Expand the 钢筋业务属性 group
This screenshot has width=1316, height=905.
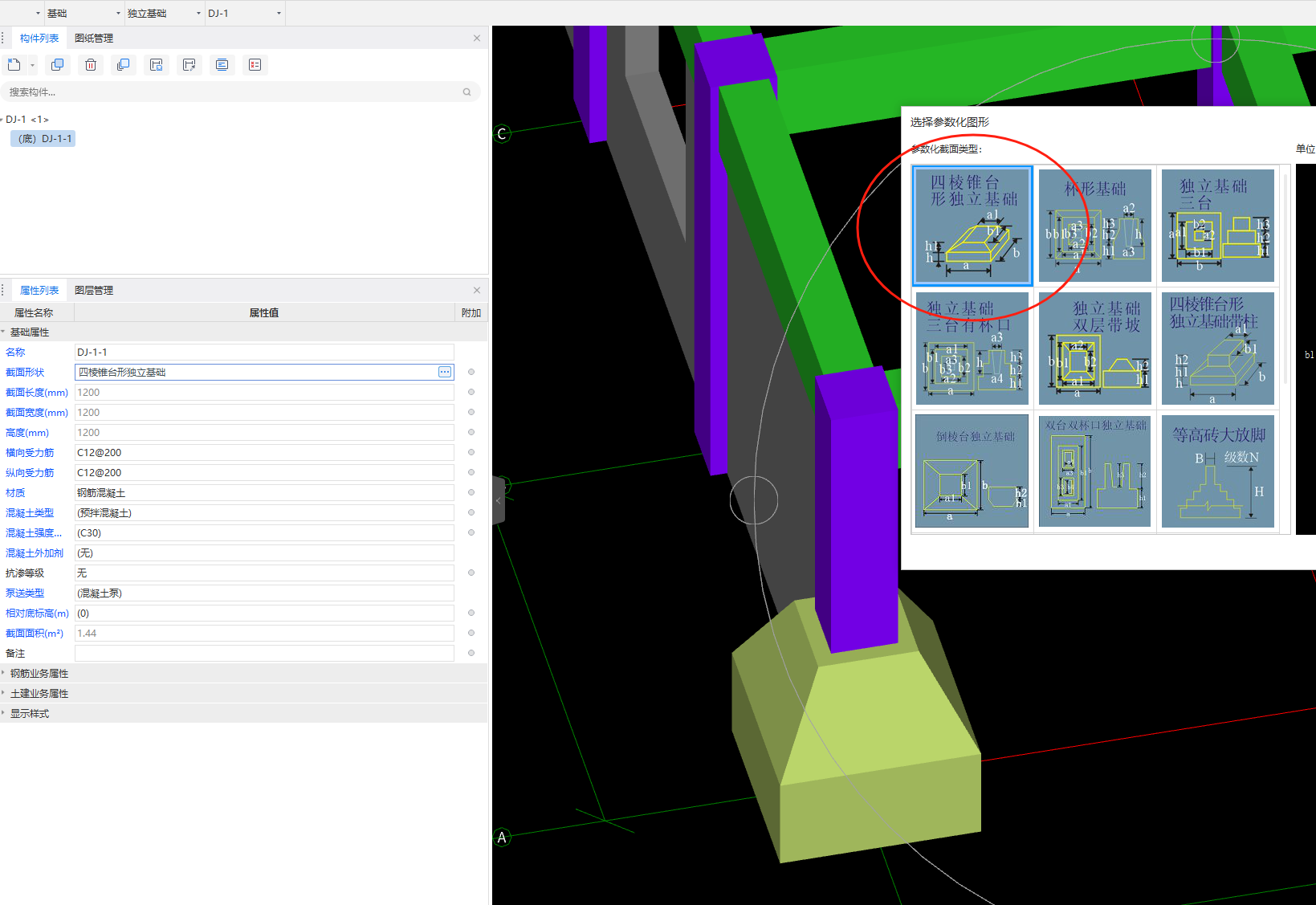(3, 673)
